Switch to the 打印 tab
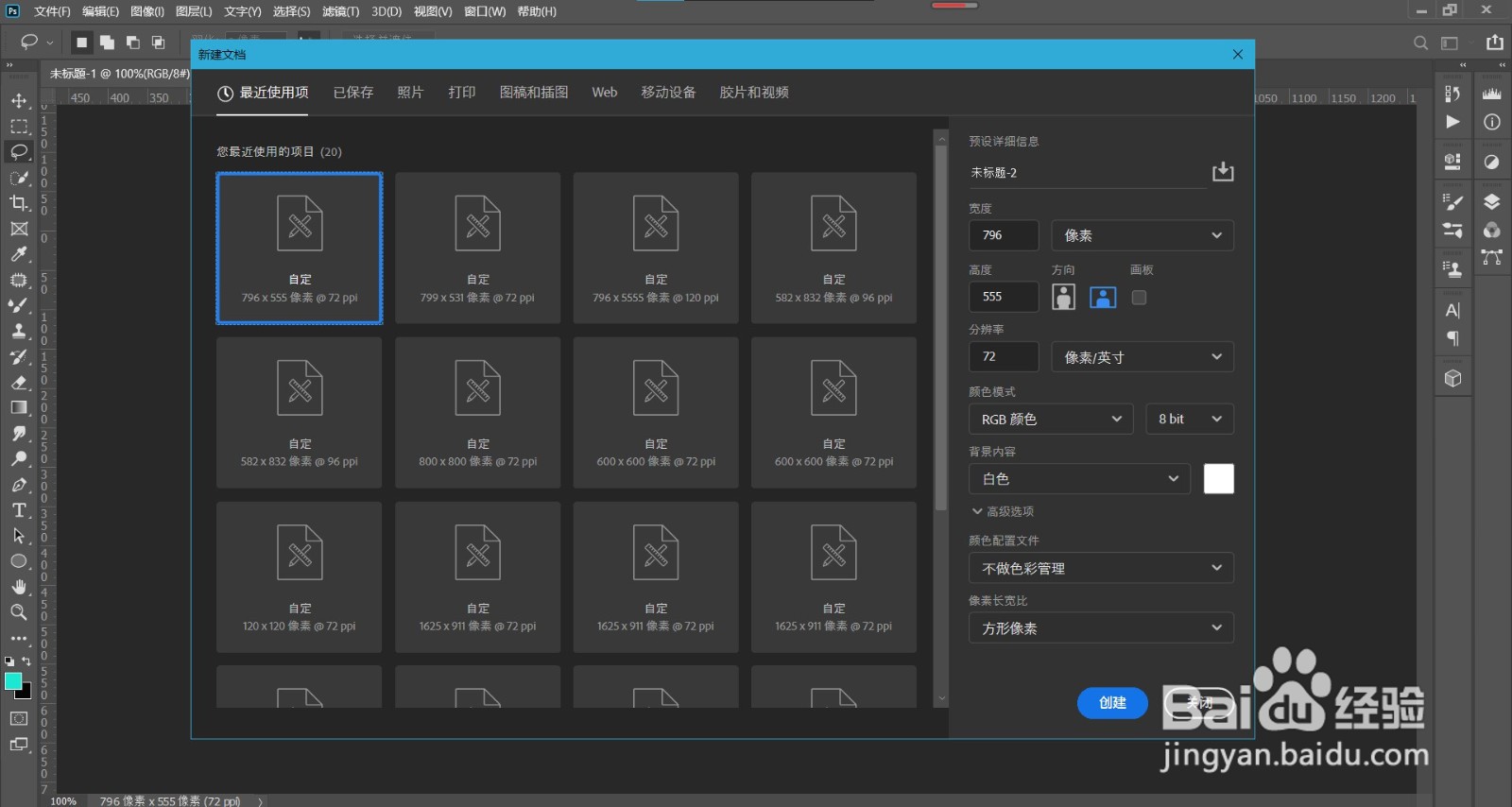The width and height of the screenshot is (1512, 807). pos(462,92)
